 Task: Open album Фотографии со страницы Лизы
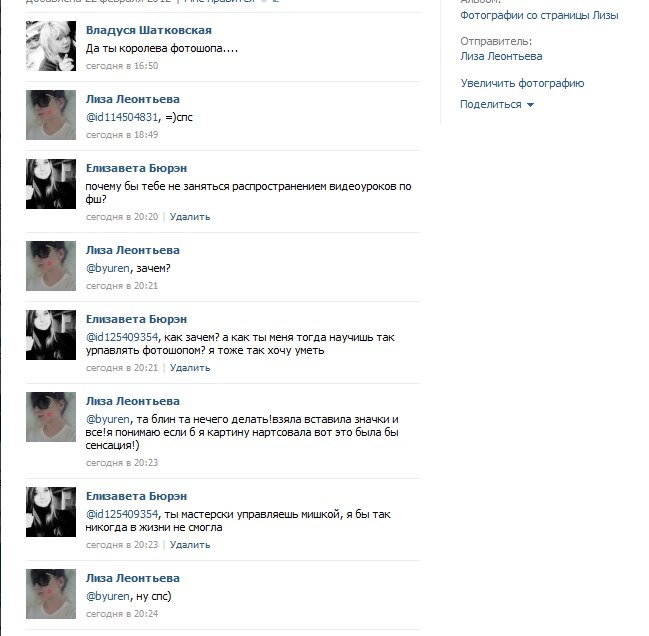point(539,15)
